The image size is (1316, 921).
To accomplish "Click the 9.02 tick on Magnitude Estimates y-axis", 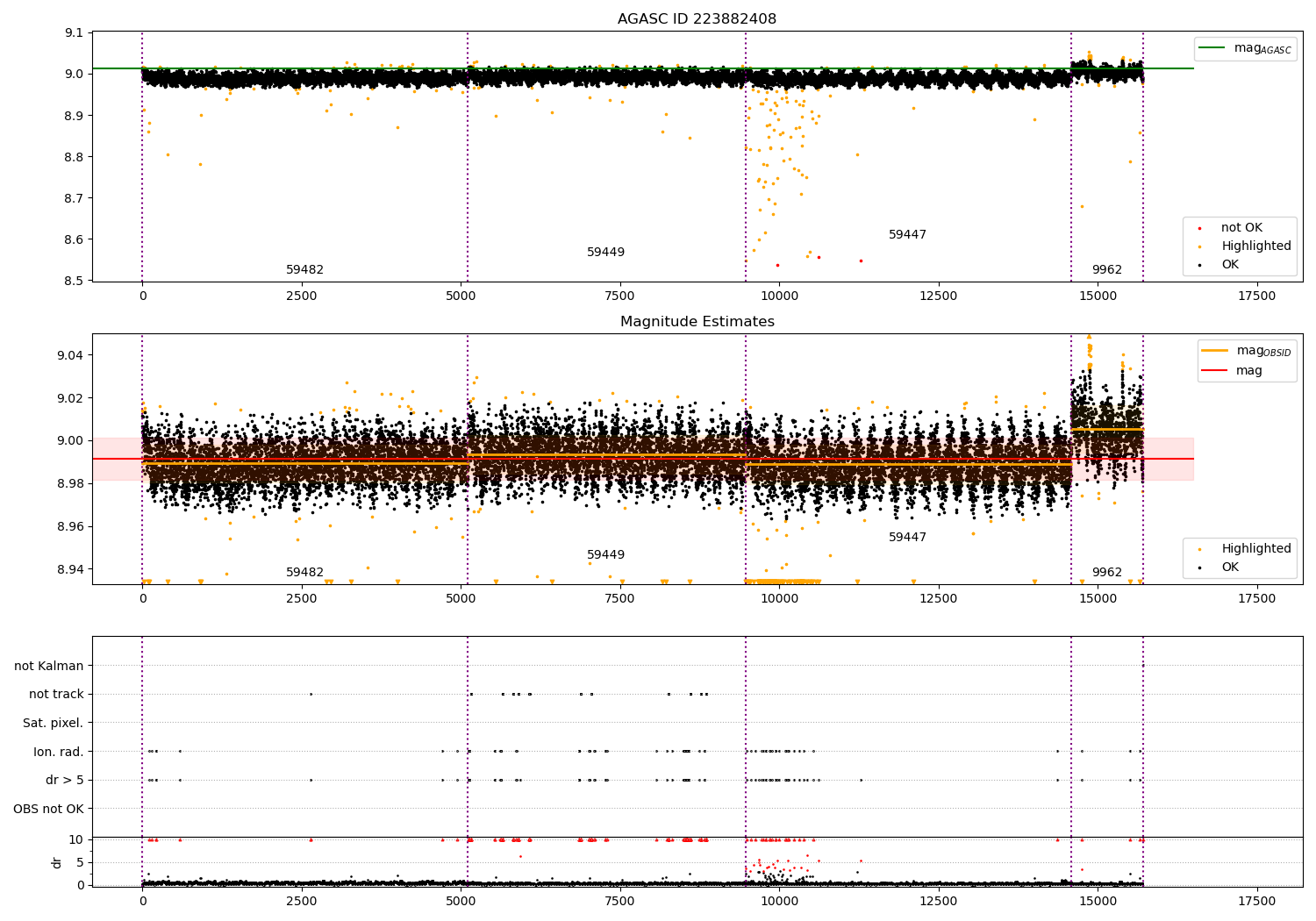I will [x=70, y=398].
